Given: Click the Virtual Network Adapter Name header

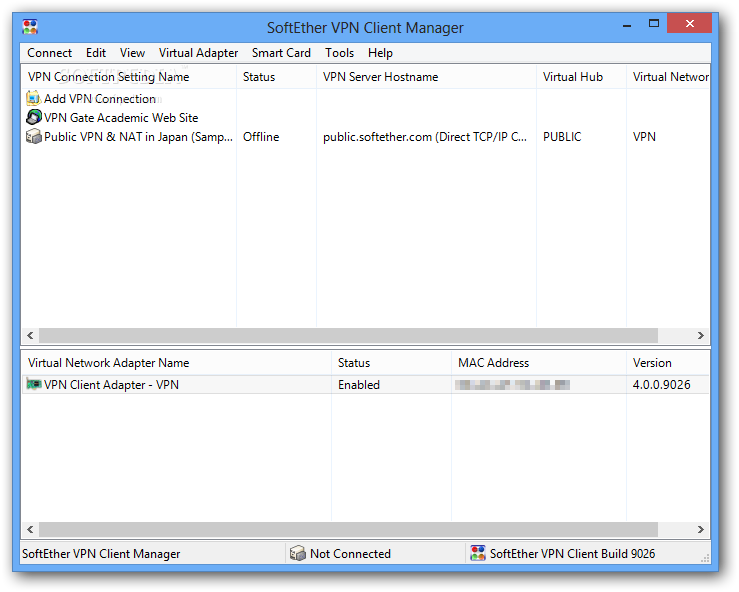Looking at the screenshot, I should pos(176,362).
